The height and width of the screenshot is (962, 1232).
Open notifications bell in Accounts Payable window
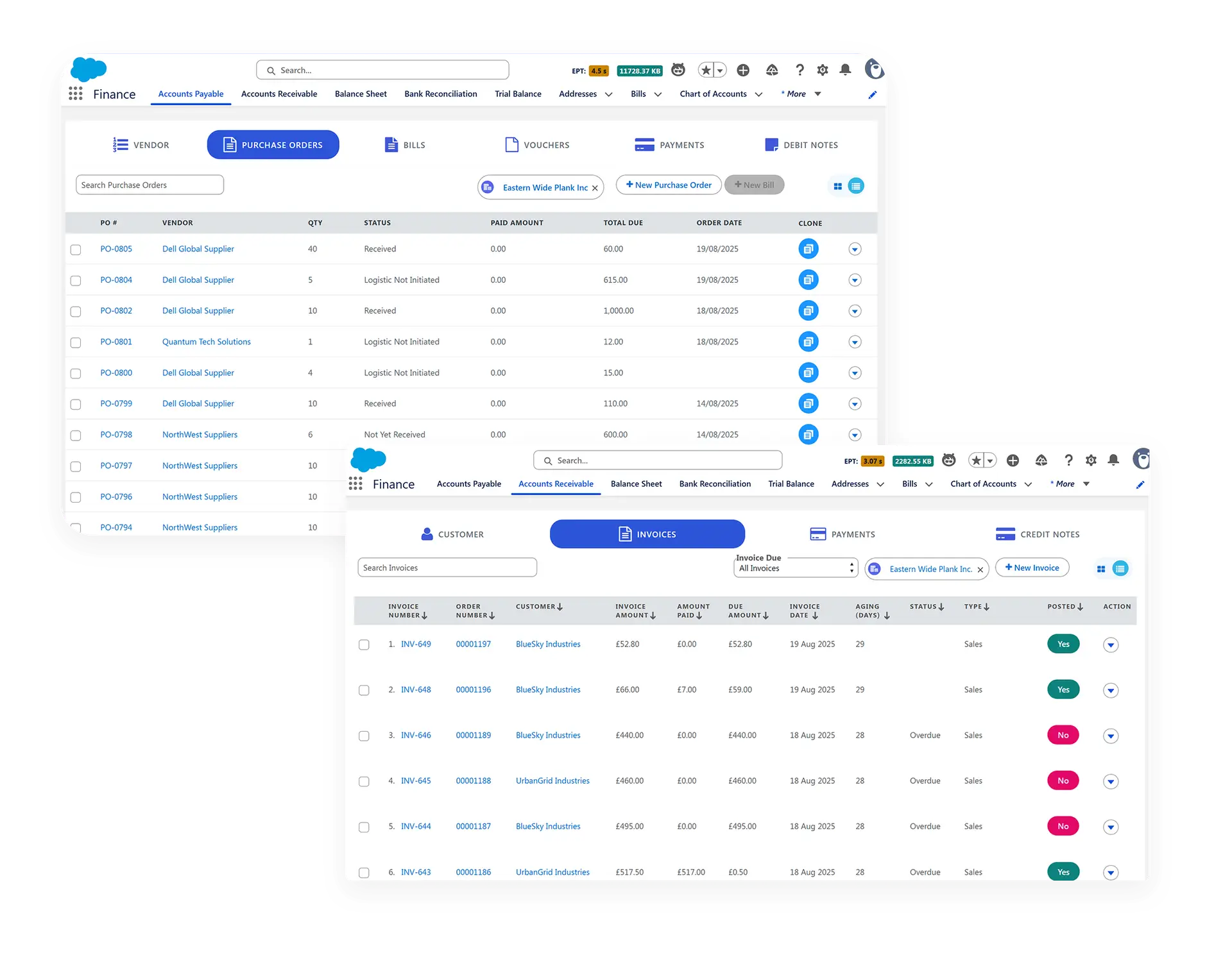(845, 70)
